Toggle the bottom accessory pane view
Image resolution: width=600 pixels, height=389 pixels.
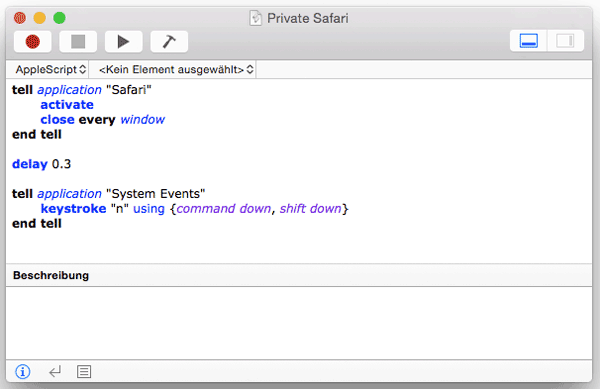click(x=528, y=41)
